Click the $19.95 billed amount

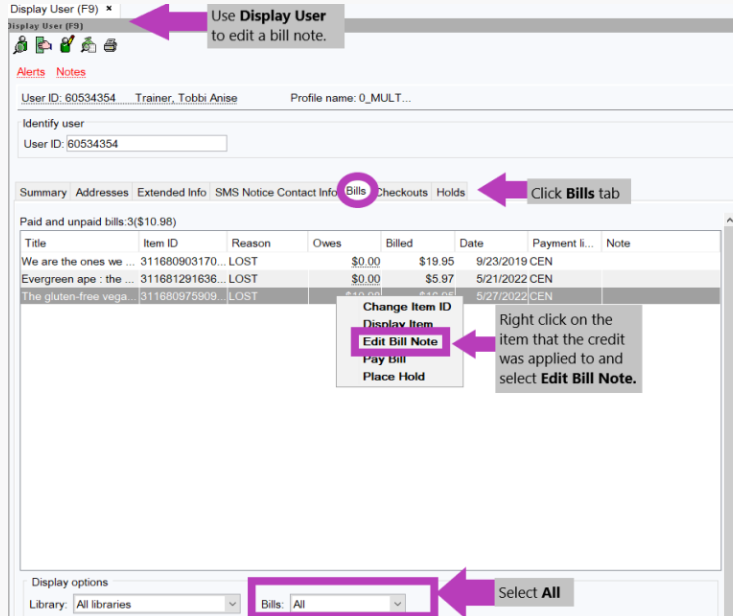click(x=436, y=261)
